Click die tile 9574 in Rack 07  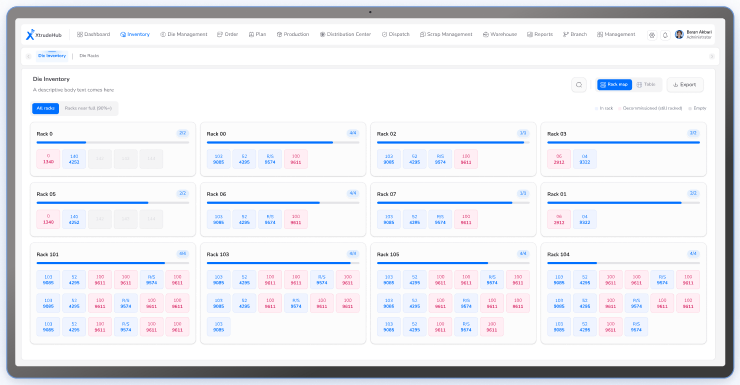click(440, 219)
